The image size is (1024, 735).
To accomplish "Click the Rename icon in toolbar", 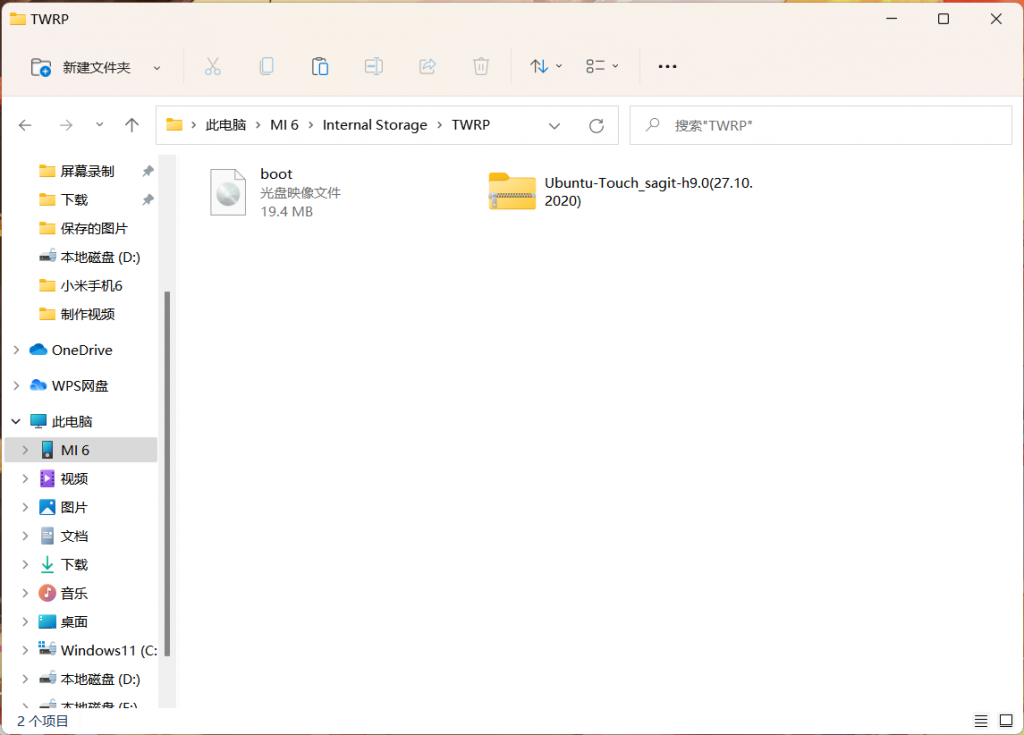I will [374, 66].
